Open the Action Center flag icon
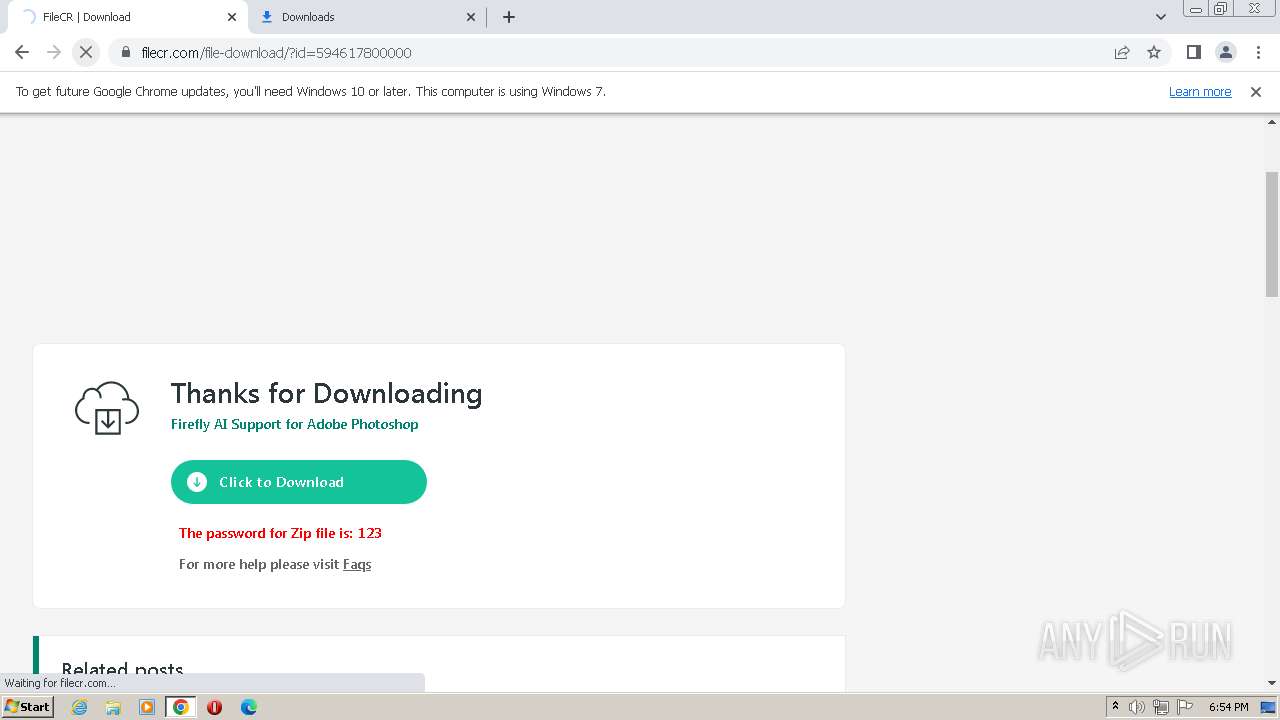 [x=1185, y=707]
